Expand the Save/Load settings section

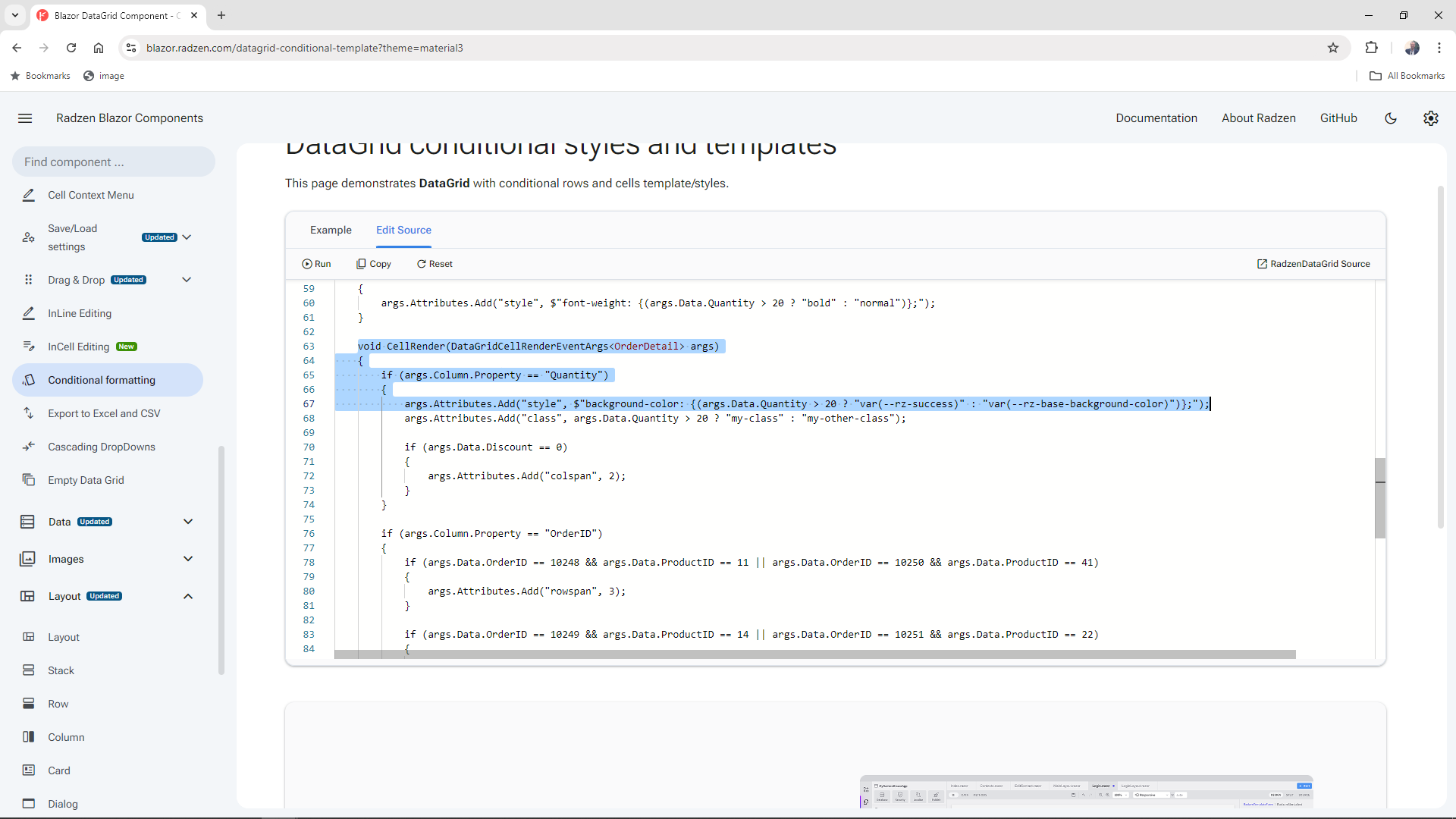tap(187, 237)
